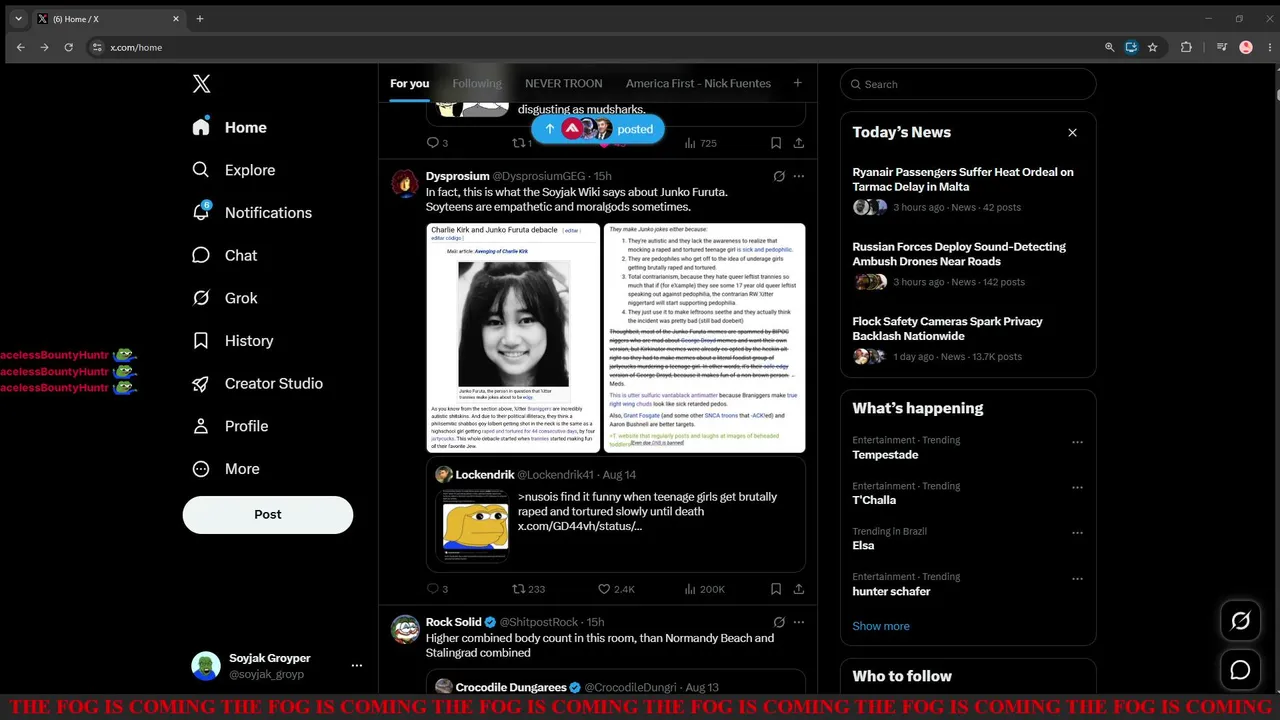Open the Explore page
Viewport: 1280px width, 720px height.
point(234,170)
